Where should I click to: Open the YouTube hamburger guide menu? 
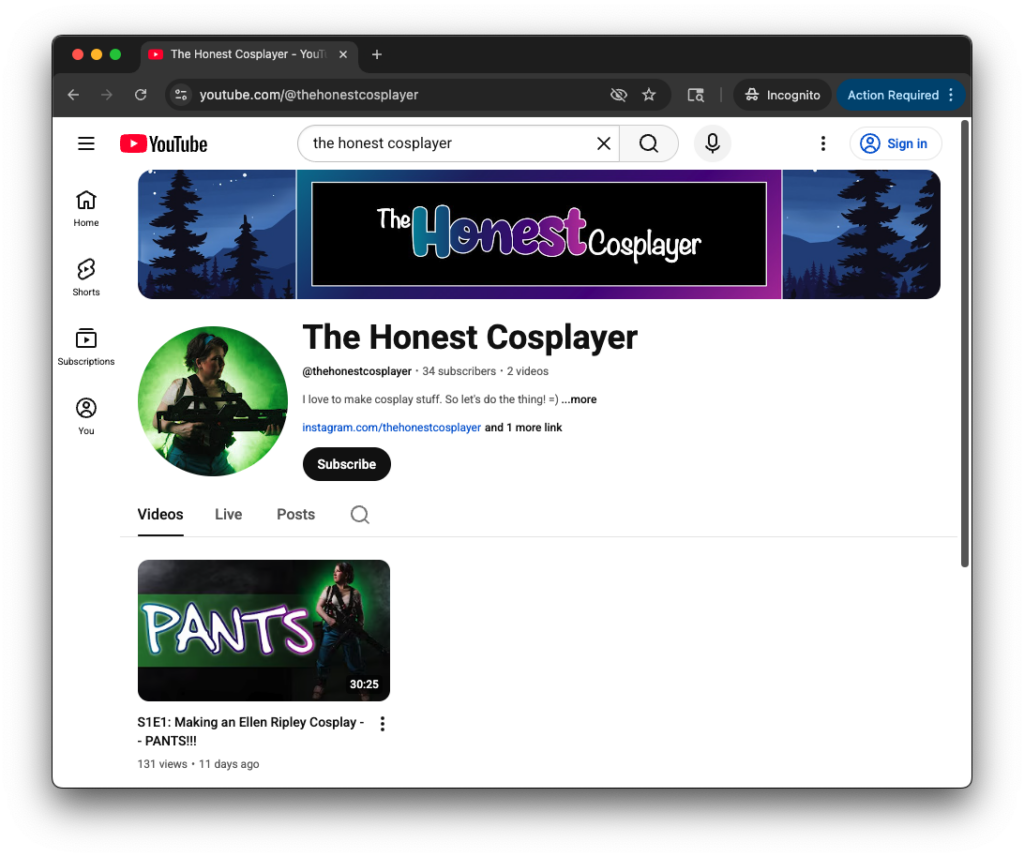click(86, 144)
